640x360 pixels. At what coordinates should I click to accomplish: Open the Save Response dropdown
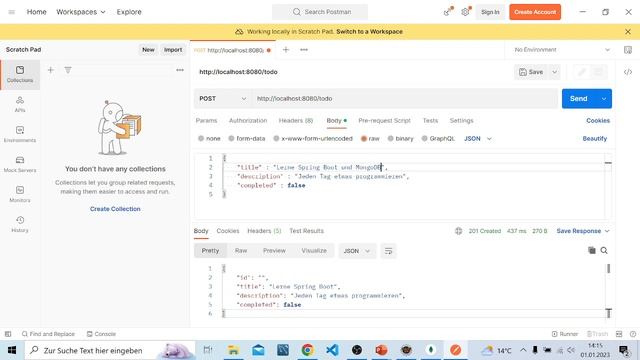[x=583, y=231]
